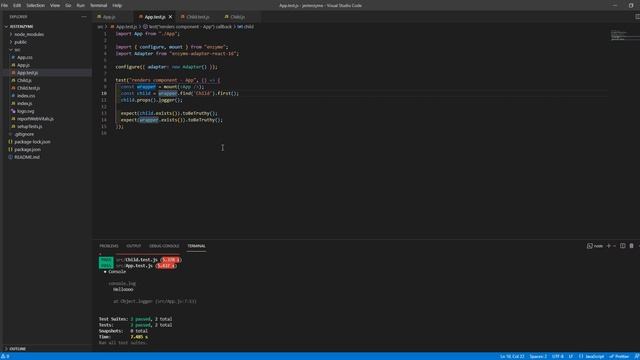Open App.js file in the Explorer tree
Image resolution: width=640 pixels, height=360 pixels.
tap(23, 65)
